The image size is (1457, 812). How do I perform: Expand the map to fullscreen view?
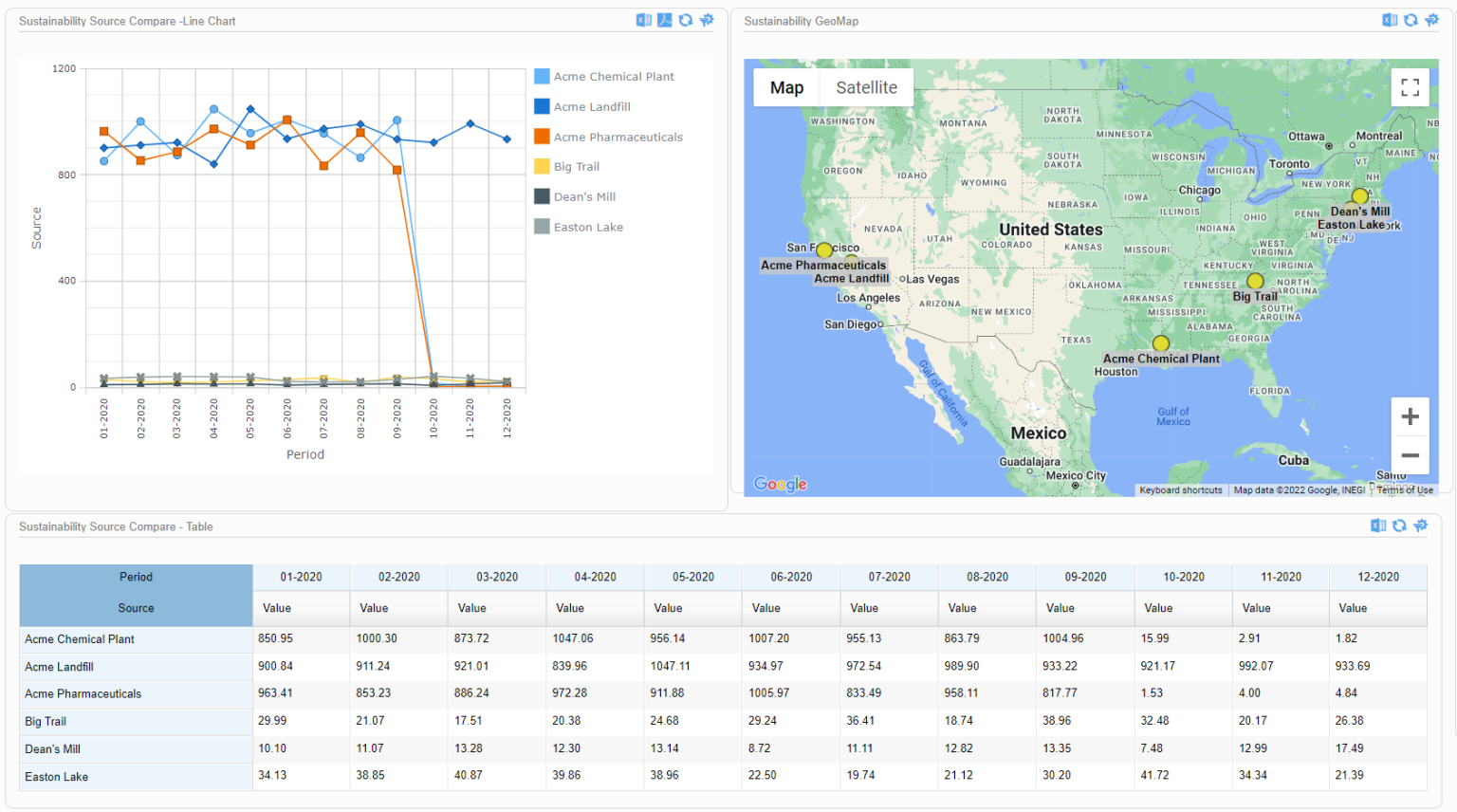(1411, 86)
